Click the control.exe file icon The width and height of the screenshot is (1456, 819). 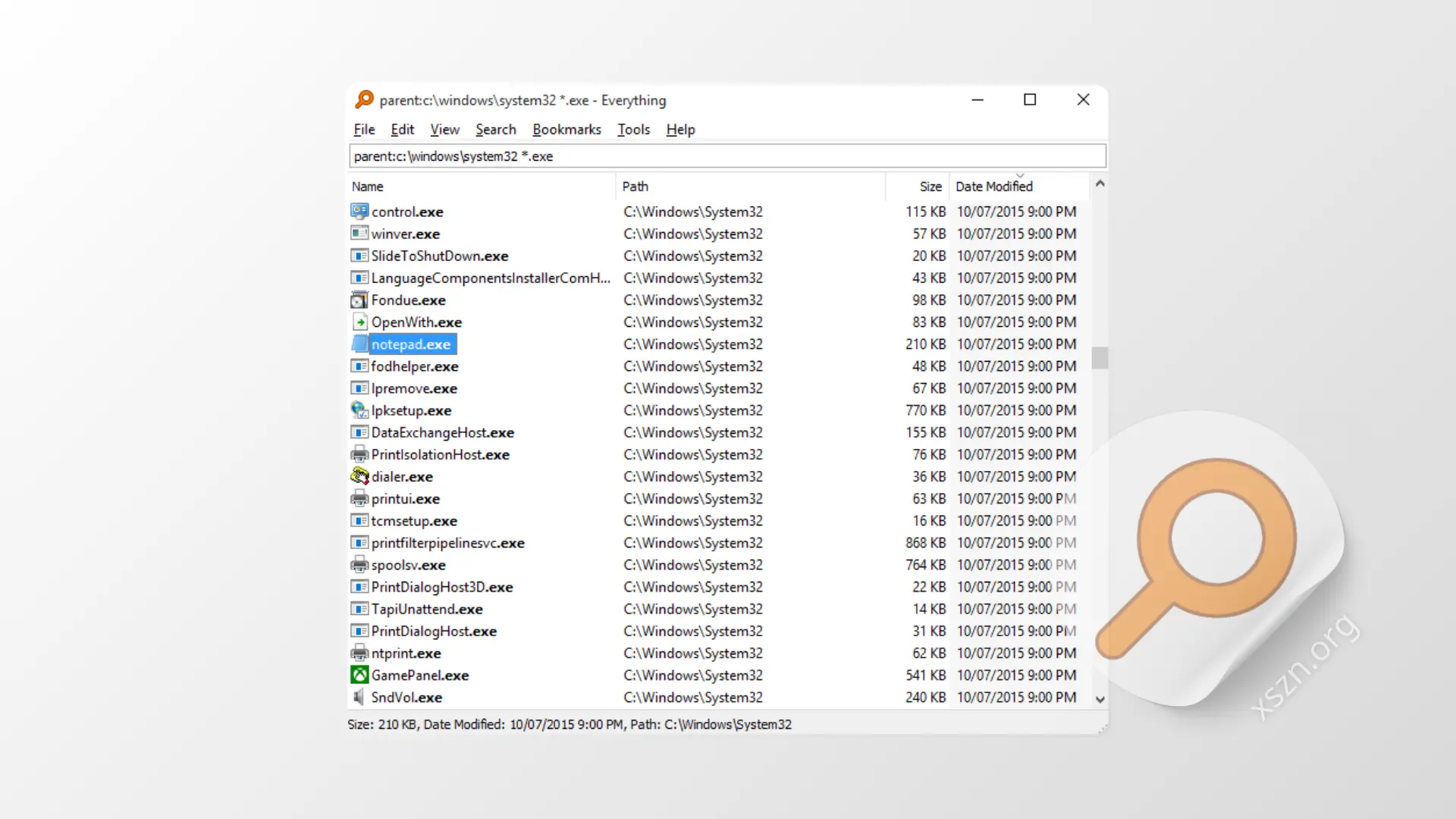[x=359, y=212]
